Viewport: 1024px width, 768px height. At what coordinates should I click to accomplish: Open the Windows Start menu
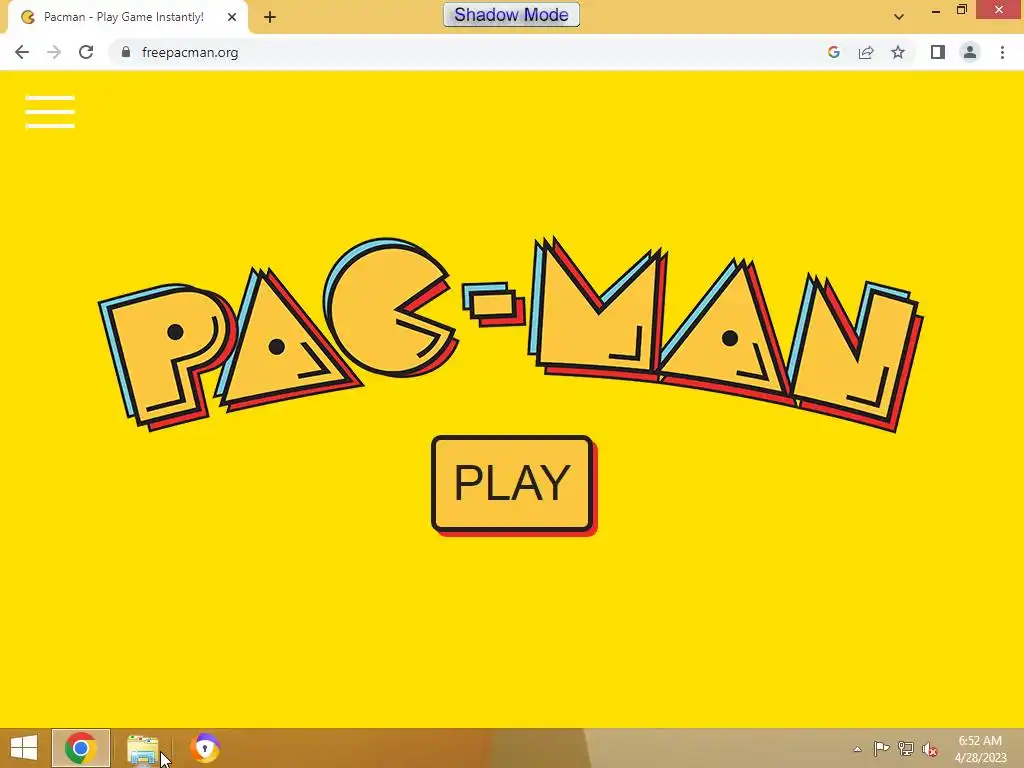click(x=24, y=748)
